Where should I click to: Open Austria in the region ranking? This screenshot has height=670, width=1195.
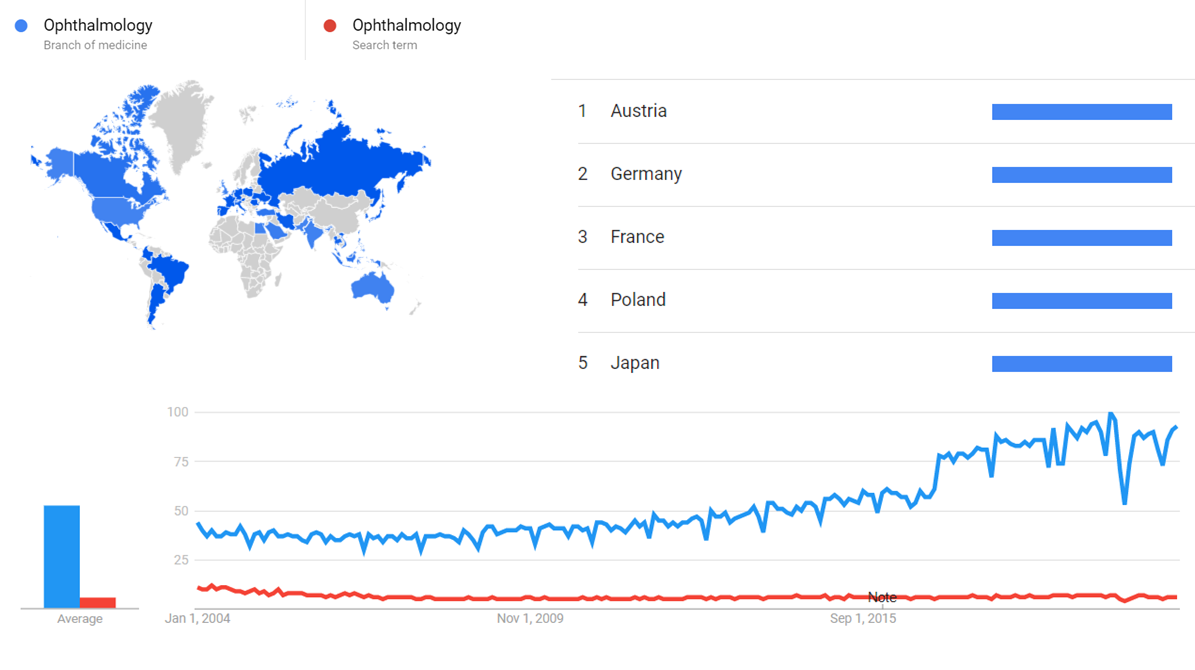coord(638,111)
